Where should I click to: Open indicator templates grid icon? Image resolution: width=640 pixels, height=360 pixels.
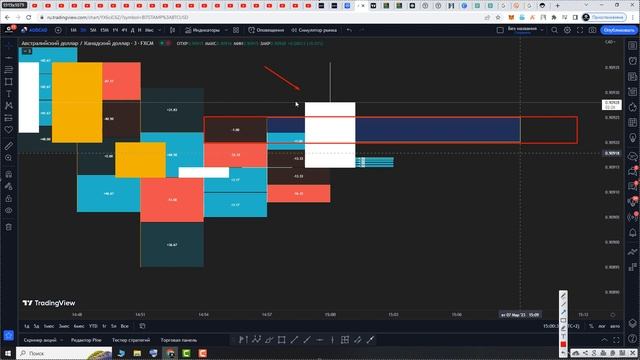236,30
